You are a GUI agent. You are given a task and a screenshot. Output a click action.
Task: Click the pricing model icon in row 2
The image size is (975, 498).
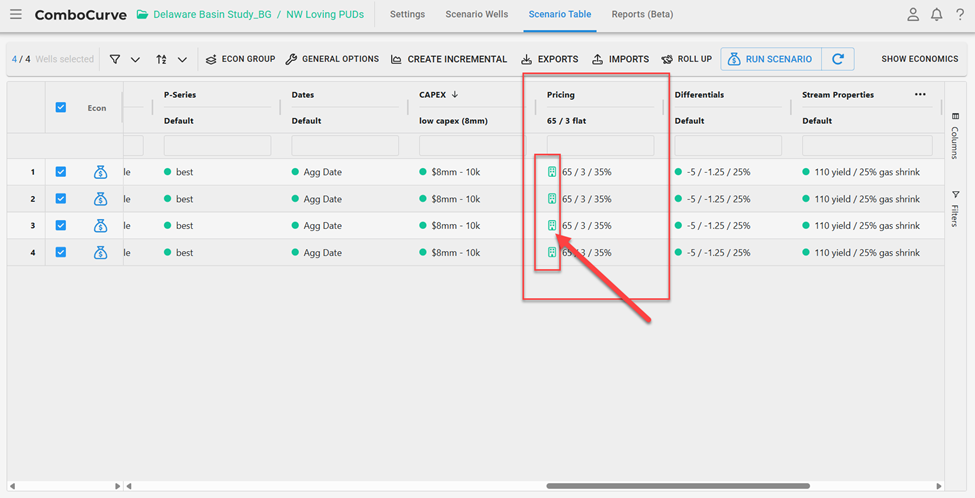click(x=551, y=199)
